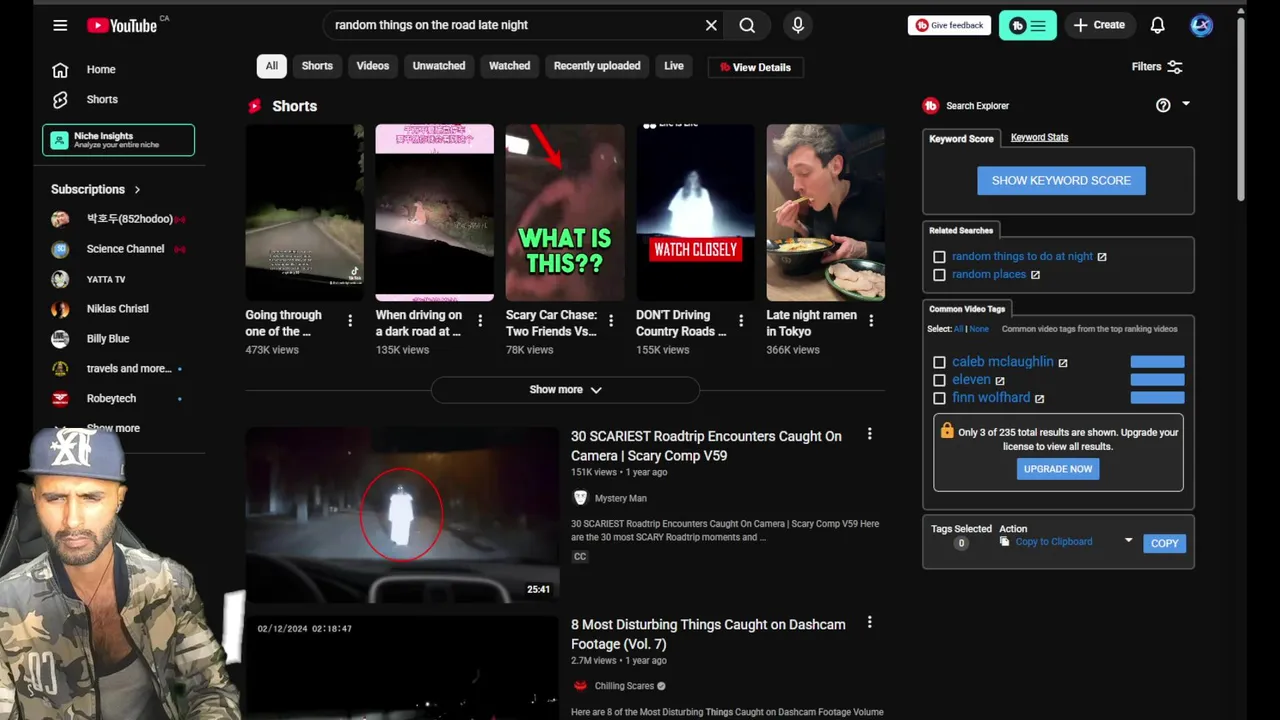Image resolution: width=1280 pixels, height=720 pixels.
Task: Select the All filter chip
Action: 271,66
